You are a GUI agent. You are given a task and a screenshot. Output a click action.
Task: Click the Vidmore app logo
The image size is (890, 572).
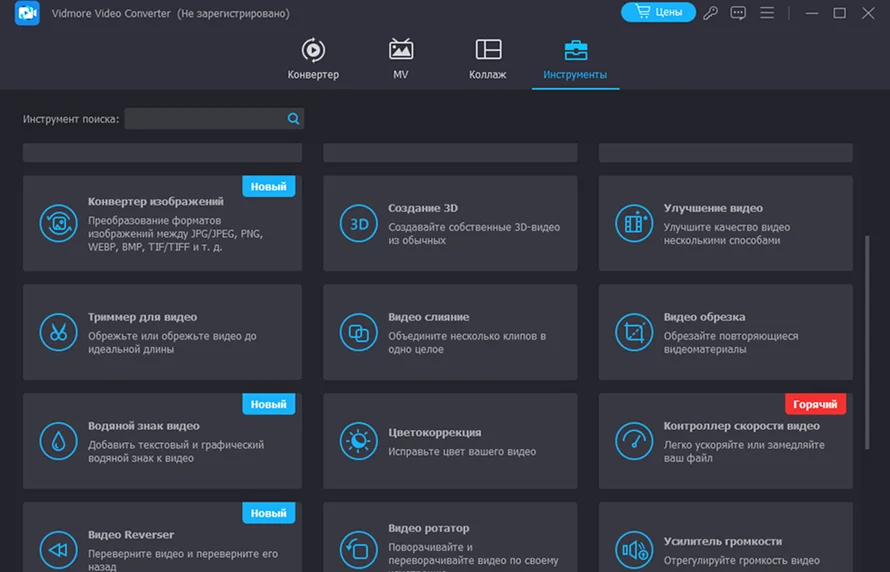(x=27, y=13)
